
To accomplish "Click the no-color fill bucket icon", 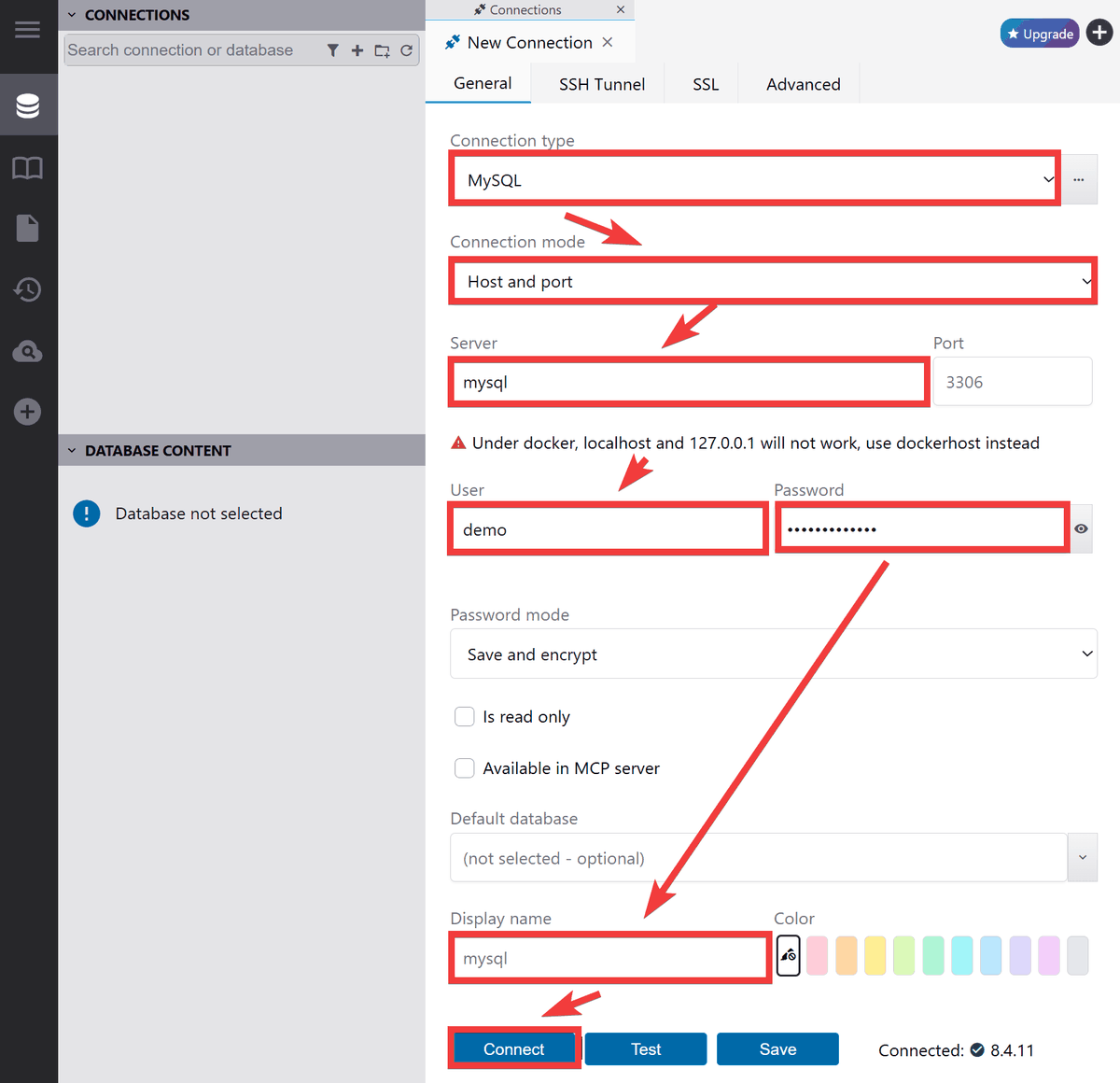I will point(789,955).
